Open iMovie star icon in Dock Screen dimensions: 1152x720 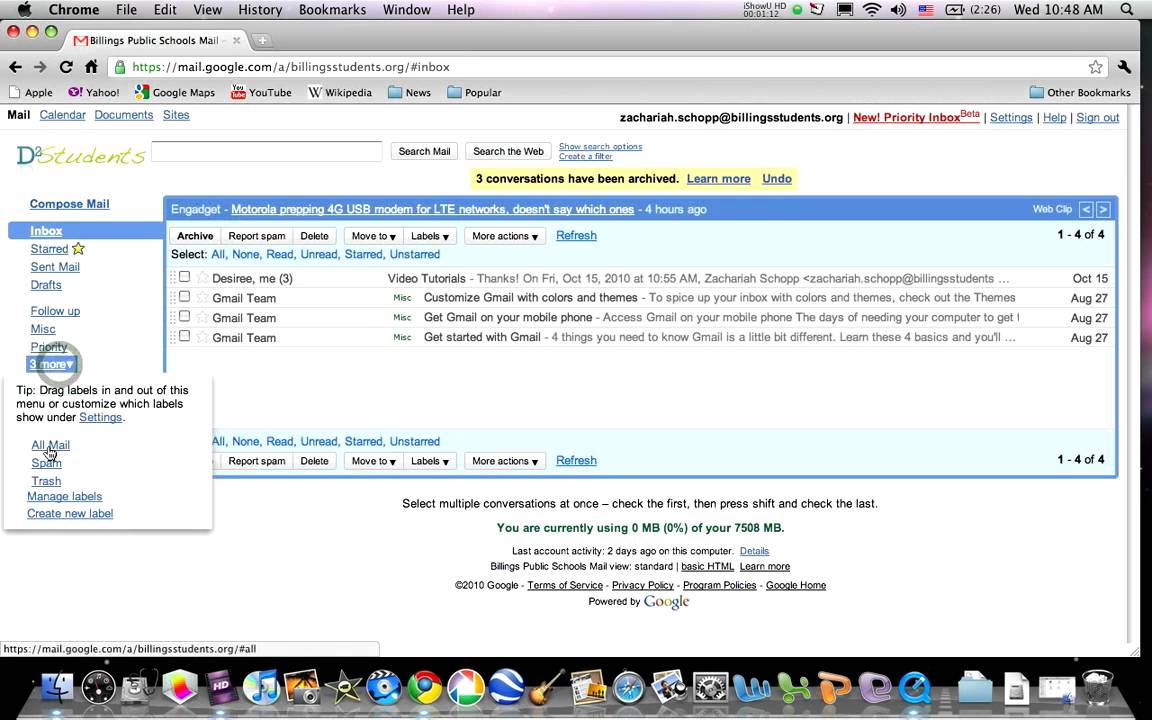click(343, 688)
